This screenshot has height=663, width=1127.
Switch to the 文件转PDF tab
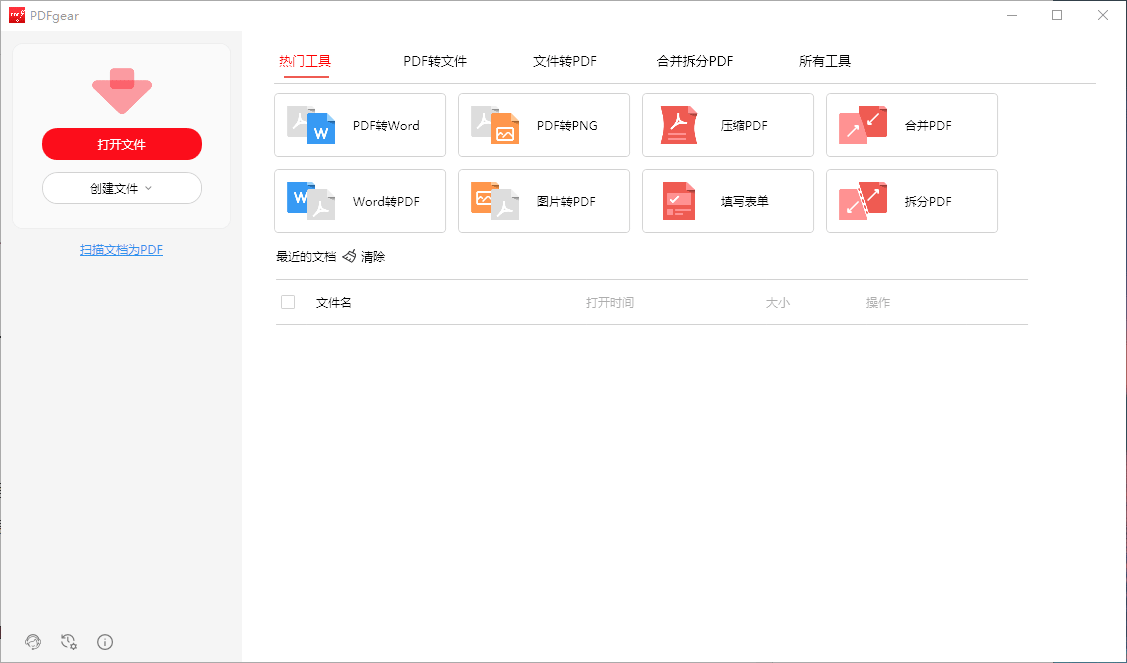(565, 61)
